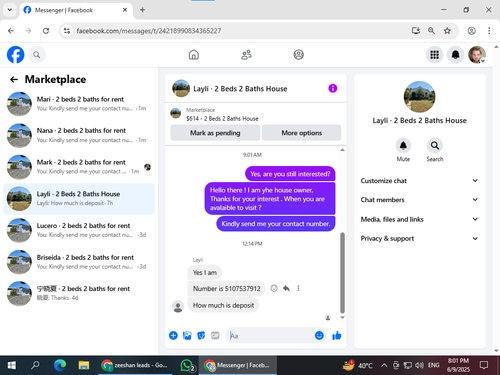The height and width of the screenshot is (375, 500).
Task: Open the browser zoom magnifier icon
Action: pos(431,31)
